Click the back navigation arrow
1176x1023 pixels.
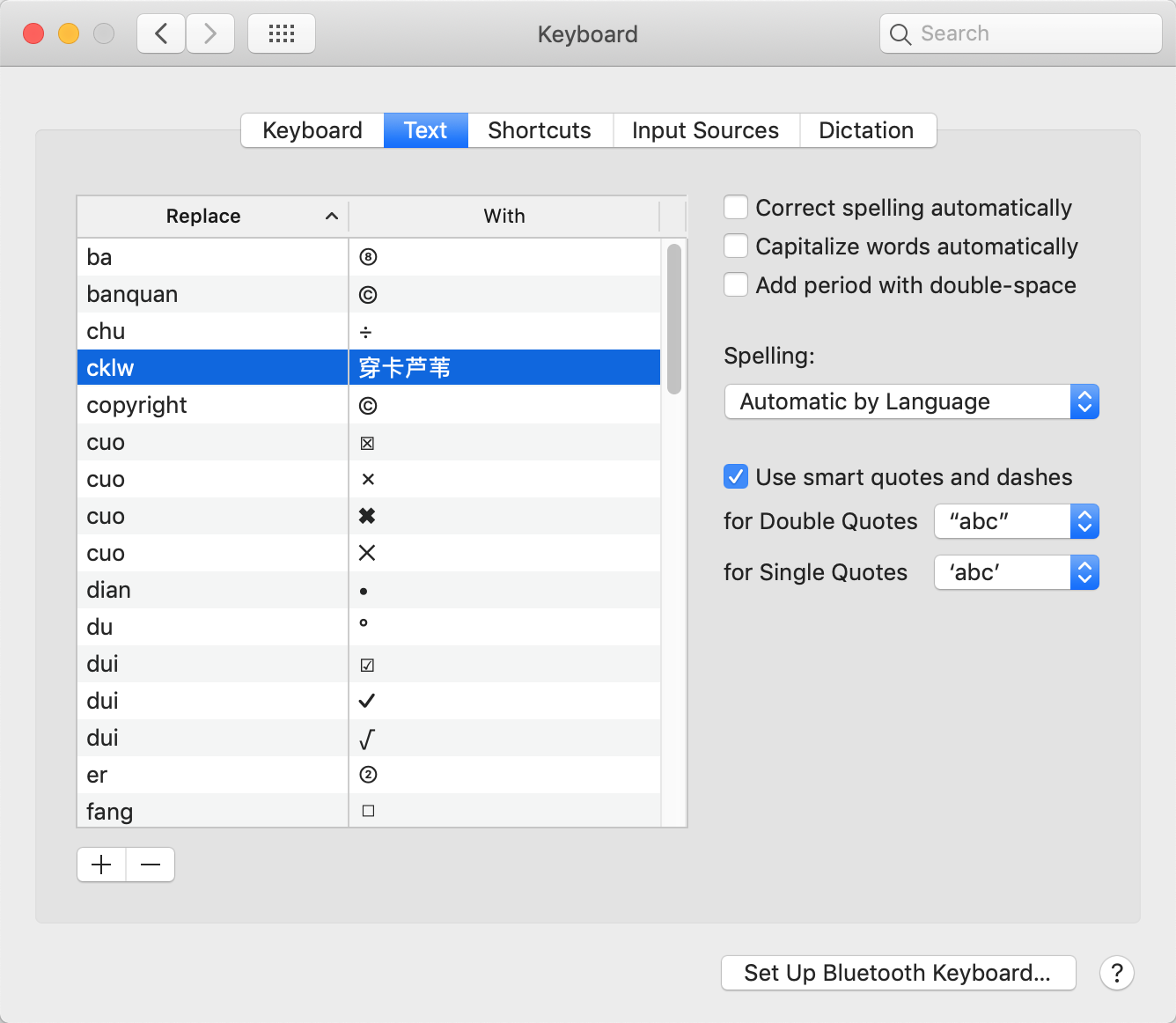161,34
